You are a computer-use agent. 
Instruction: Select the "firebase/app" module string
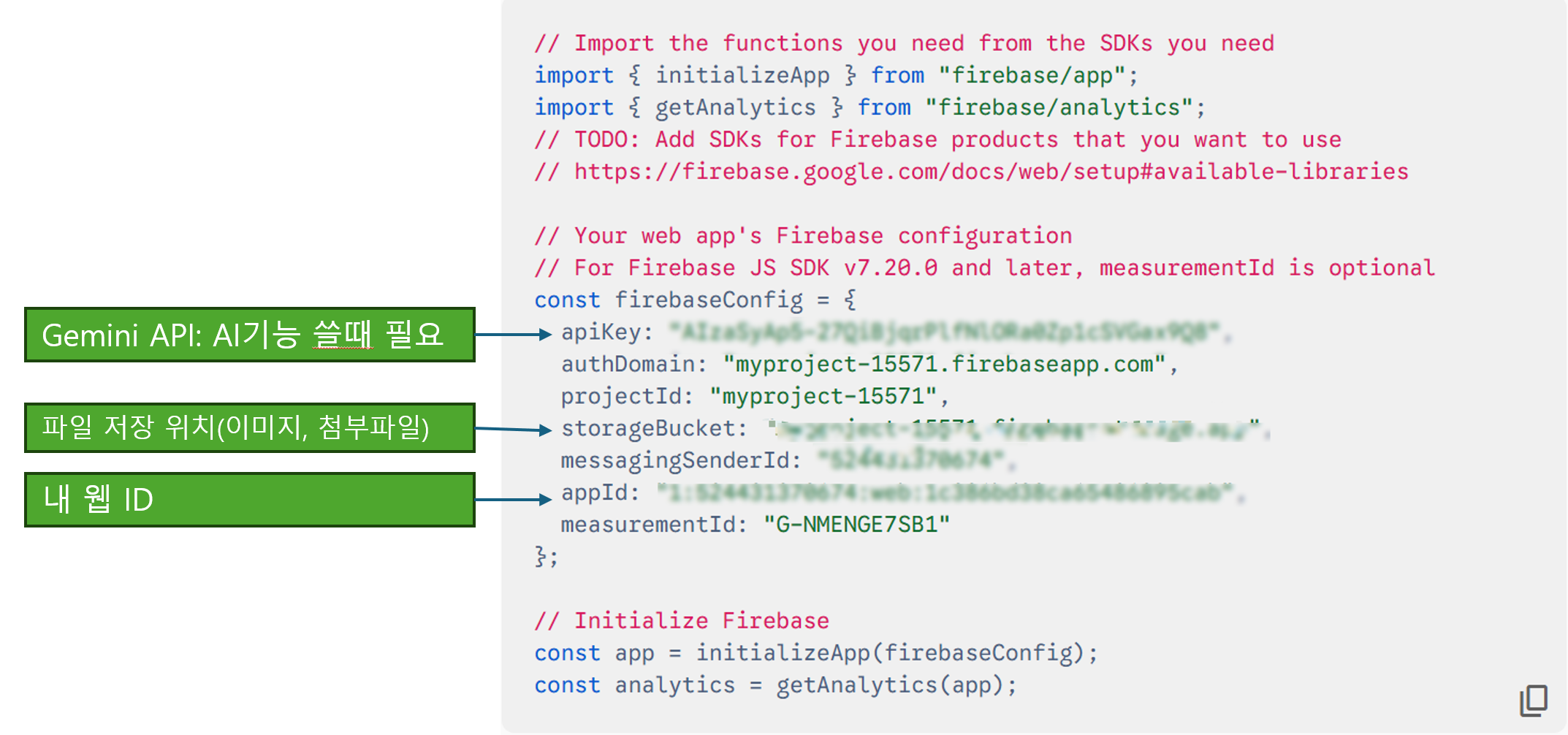tap(1032, 75)
